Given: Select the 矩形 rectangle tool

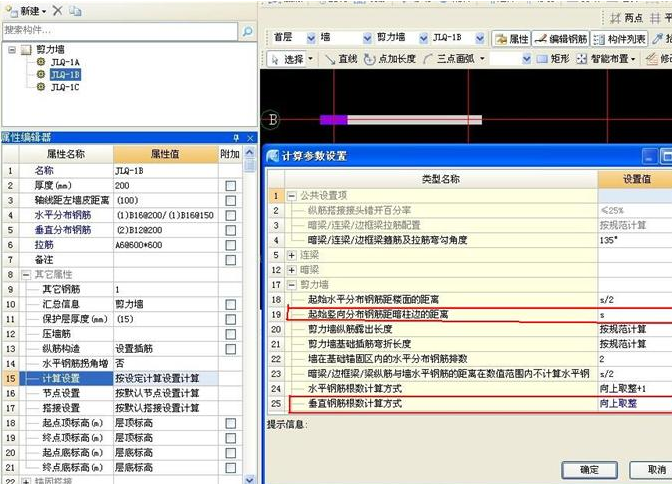Looking at the screenshot, I should (554, 59).
